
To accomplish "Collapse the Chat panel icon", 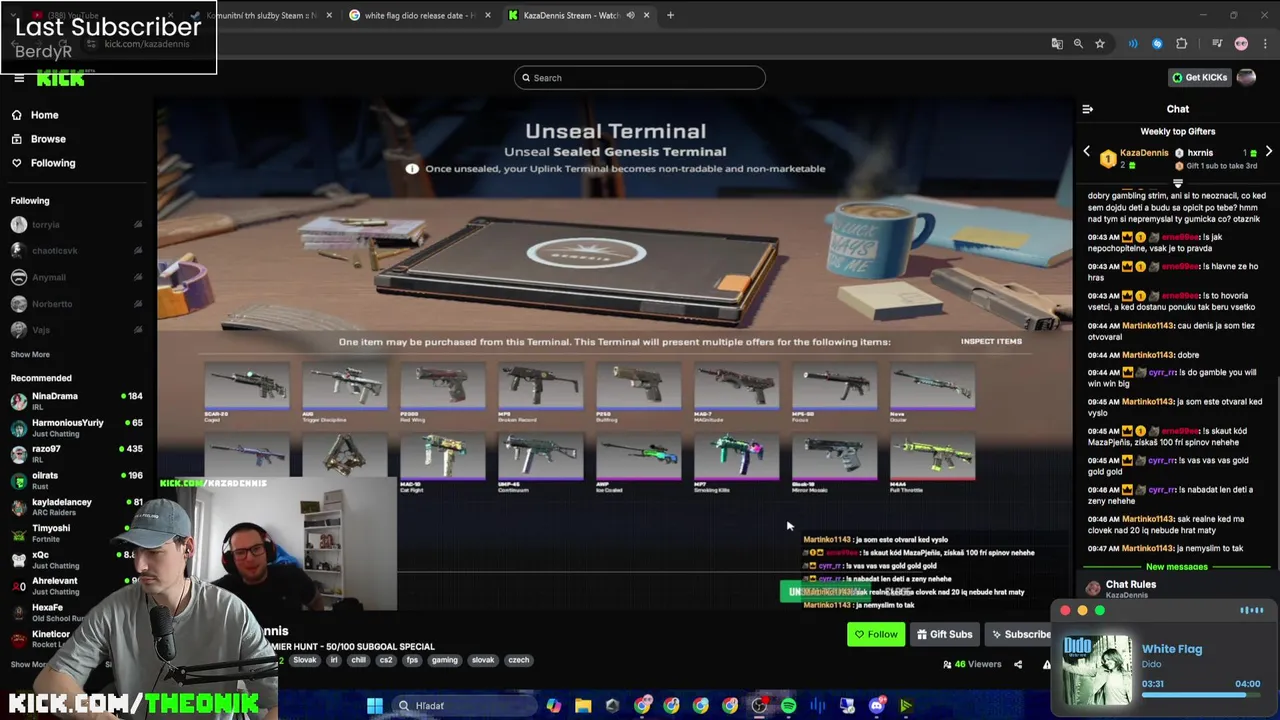I will [x=1088, y=109].
